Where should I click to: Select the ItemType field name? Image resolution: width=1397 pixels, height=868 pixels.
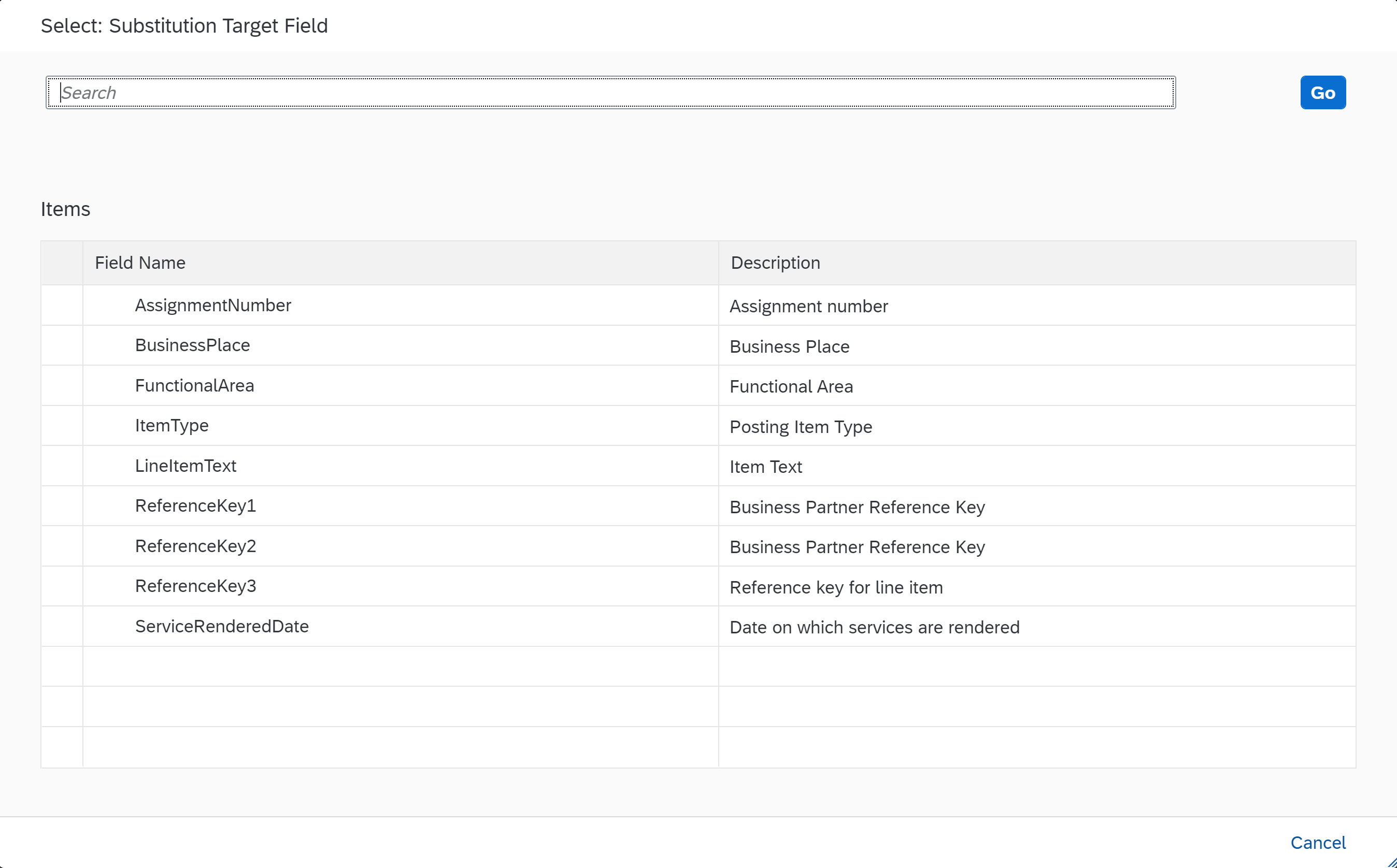pos(171,425)
